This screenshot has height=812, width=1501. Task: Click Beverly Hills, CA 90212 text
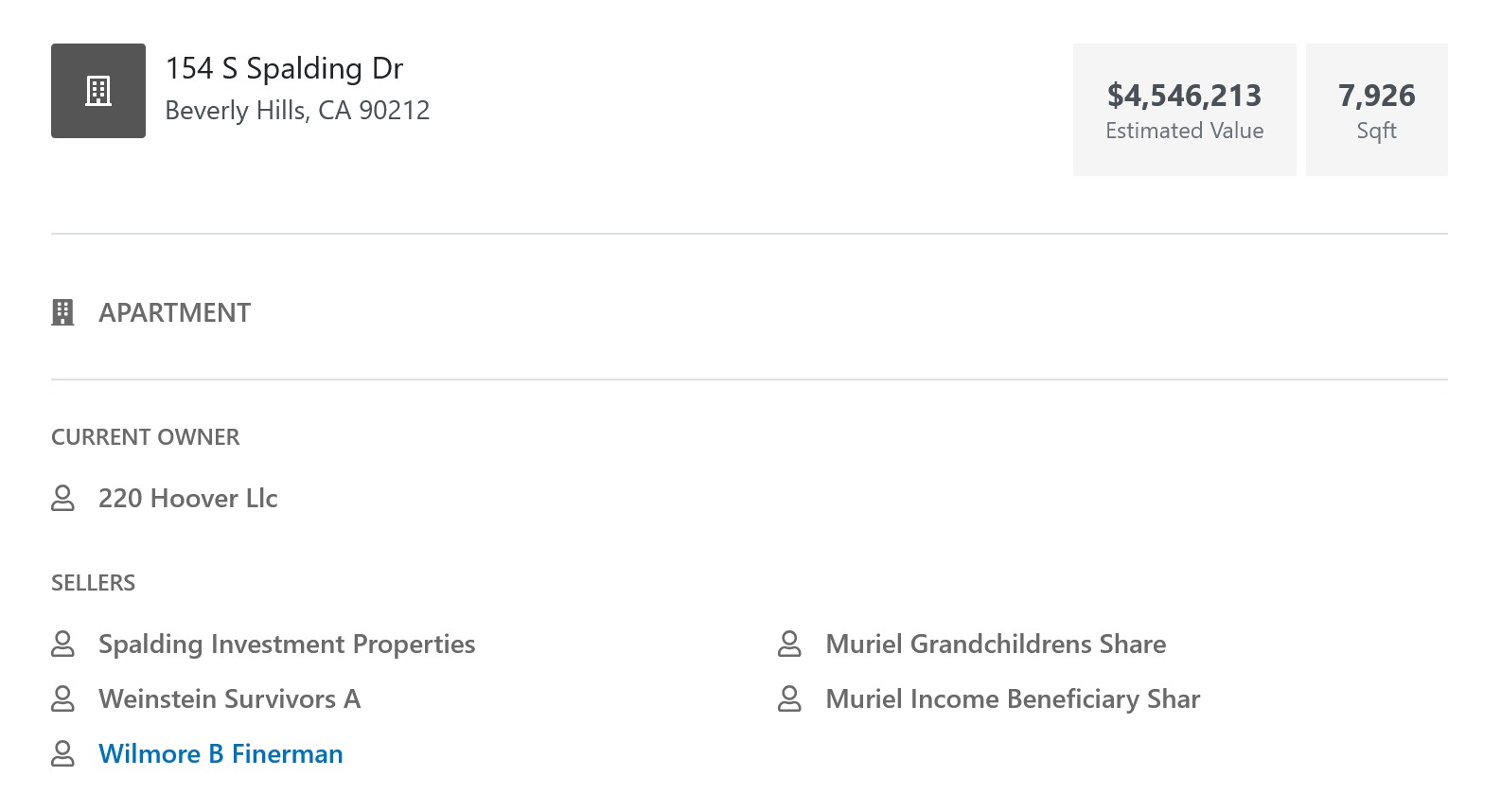297,111
